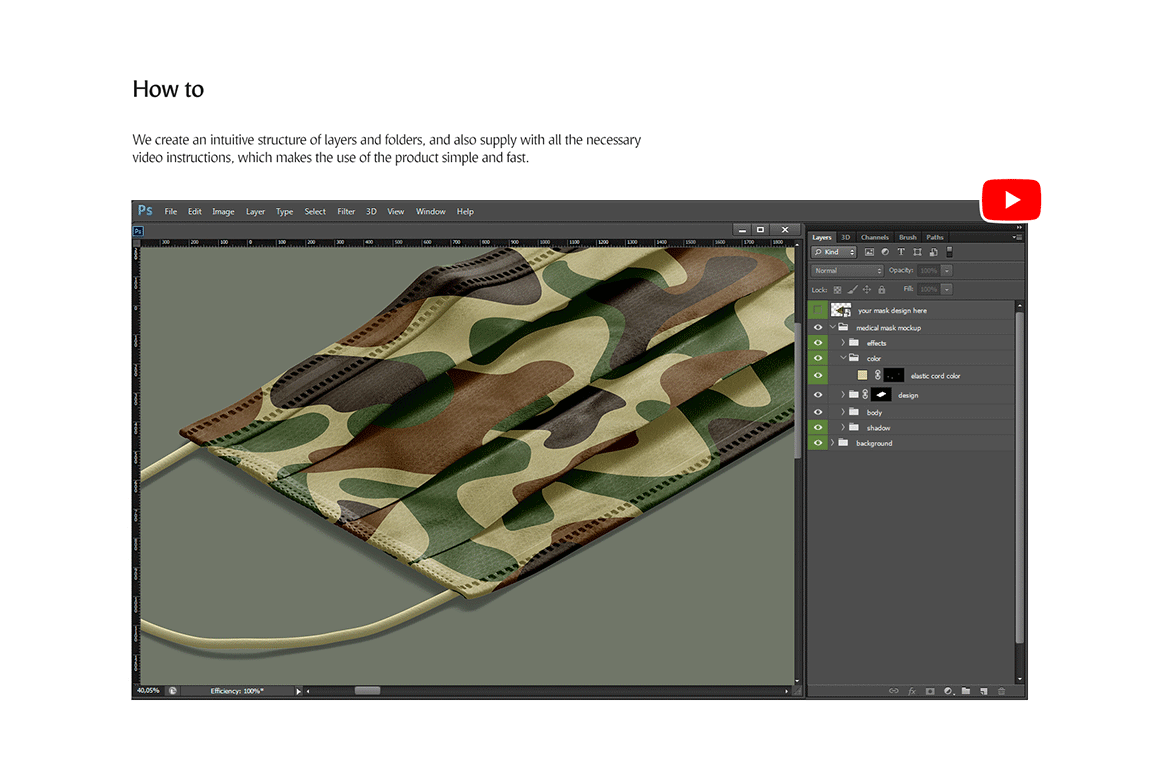Open the Image menu
Image resolution: width=1160 pixels, height=774 pixels.
(223, 212)
